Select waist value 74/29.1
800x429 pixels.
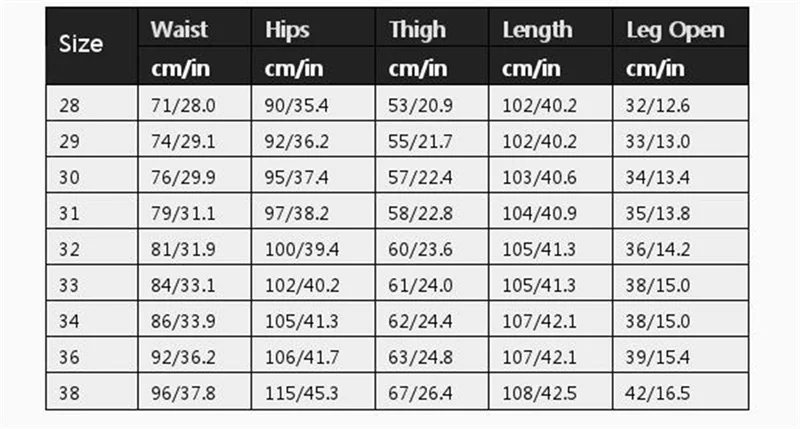click(183, 141)
